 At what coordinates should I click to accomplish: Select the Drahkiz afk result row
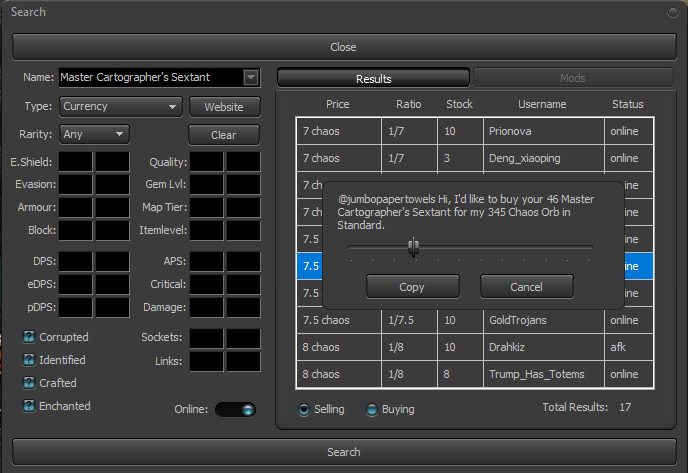point(475,348)
